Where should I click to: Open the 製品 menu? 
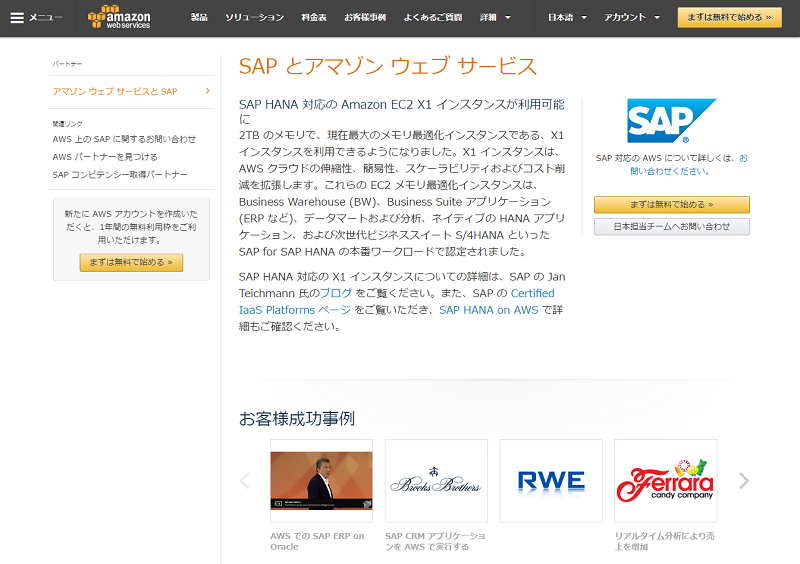[199, 17]
